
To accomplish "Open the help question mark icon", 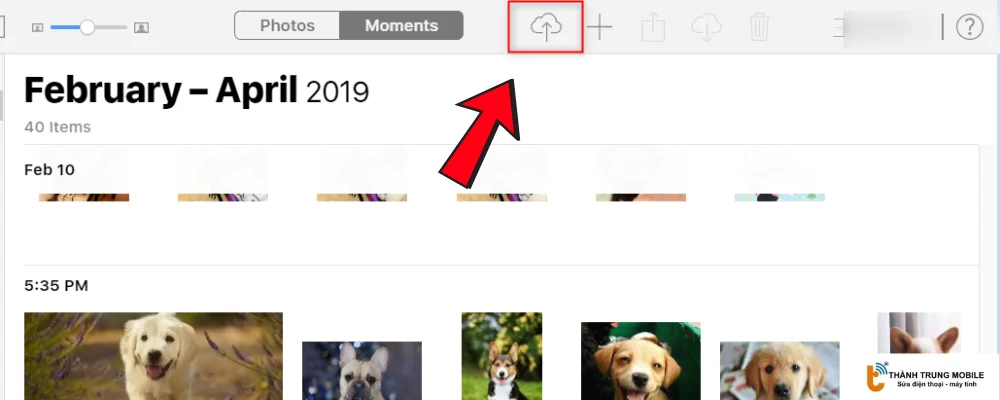I will click(969, 27).
